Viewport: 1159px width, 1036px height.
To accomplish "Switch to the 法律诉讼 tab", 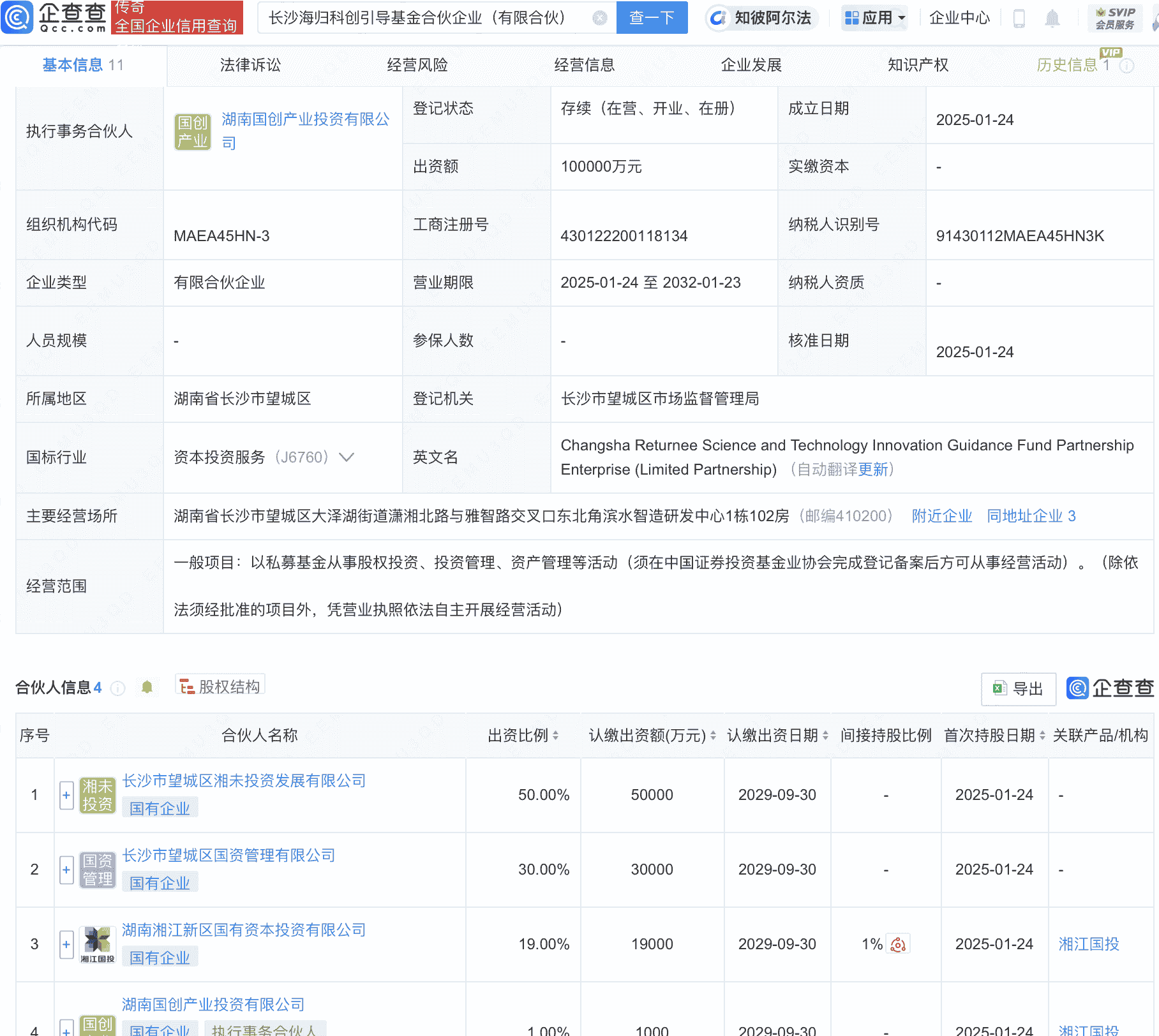I will click(250, 64).
